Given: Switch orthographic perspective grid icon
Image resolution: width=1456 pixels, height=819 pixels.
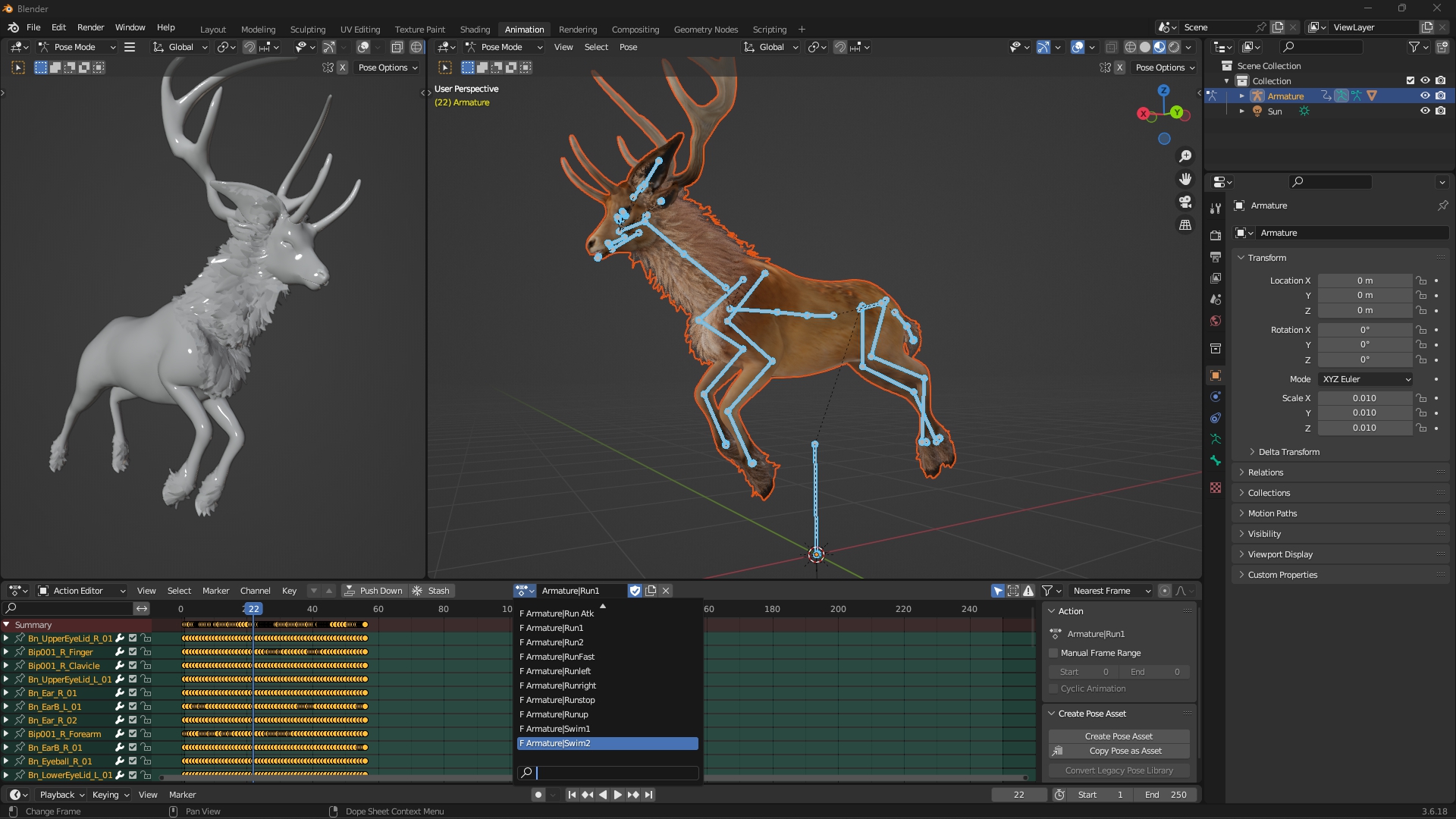Looking at the screenshot, I should (1185, 225).
